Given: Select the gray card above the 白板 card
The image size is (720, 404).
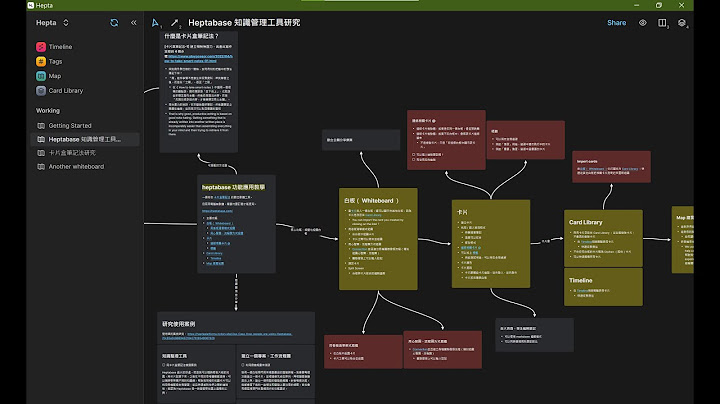Looking at the screenshot, I should (360, 140).
